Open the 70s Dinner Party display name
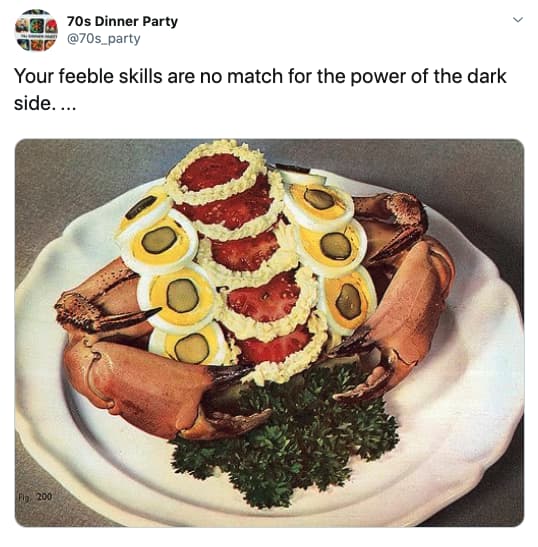This screenshot has width=538, height=547. (122, 22)
